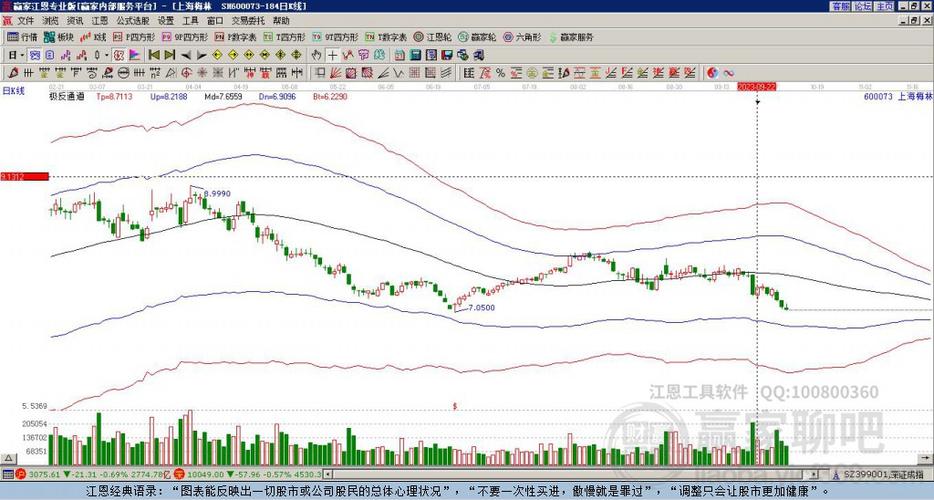The image size is (934, 500).
Task: Open the 9P四方形 tool
Action: (x=184, y=37)
